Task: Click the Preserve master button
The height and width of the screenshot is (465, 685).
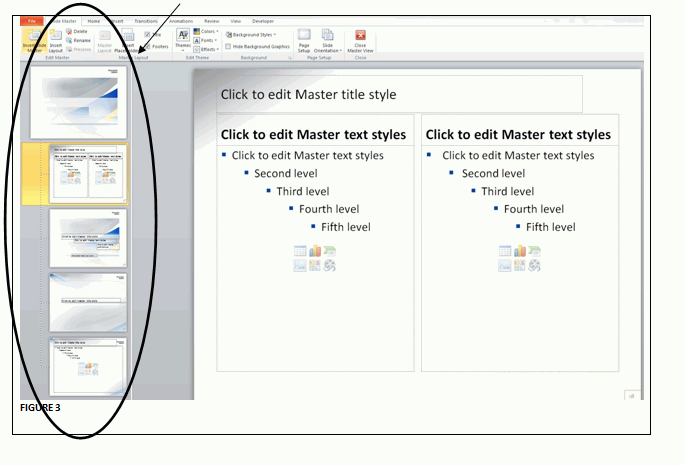Action: (79, 49)
